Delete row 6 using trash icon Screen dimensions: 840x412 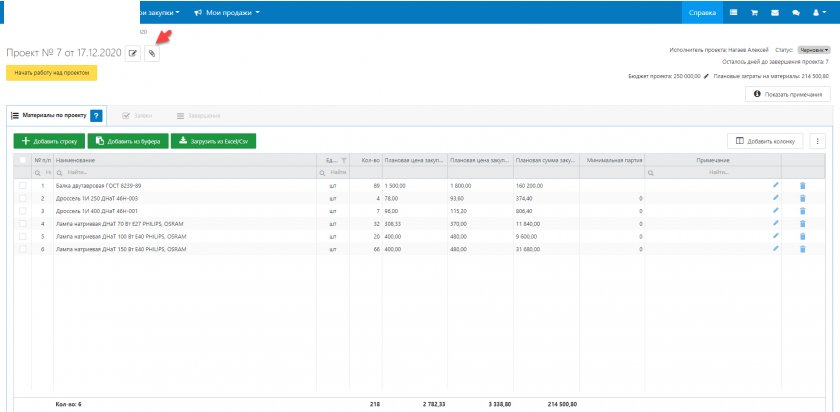point(801,249)
